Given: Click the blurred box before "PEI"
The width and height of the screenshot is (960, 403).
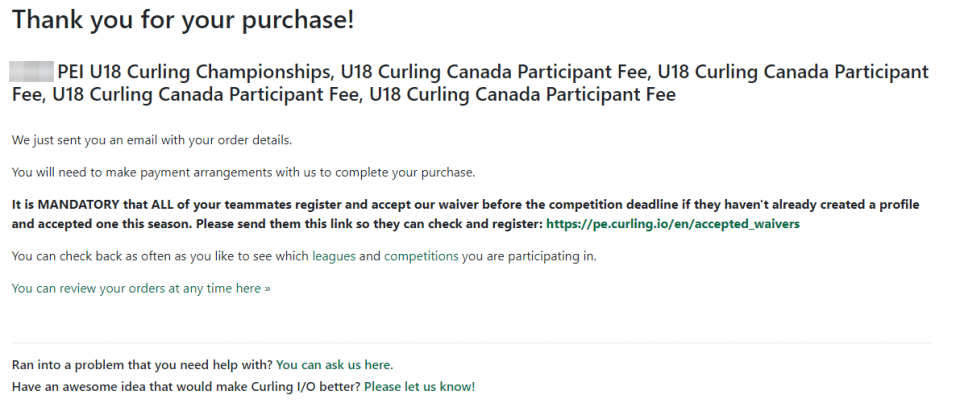Looking at the screenshot, I should click(30, 72).
